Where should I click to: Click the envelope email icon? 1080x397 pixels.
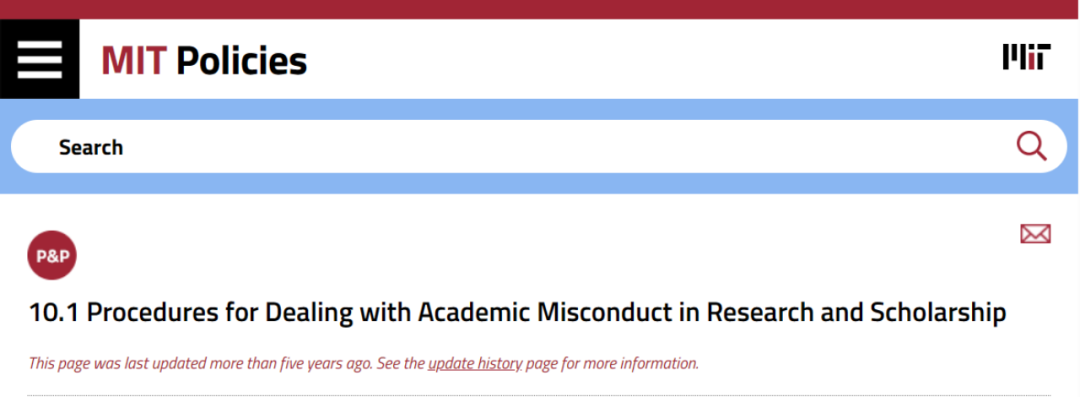pos(1035,234)
